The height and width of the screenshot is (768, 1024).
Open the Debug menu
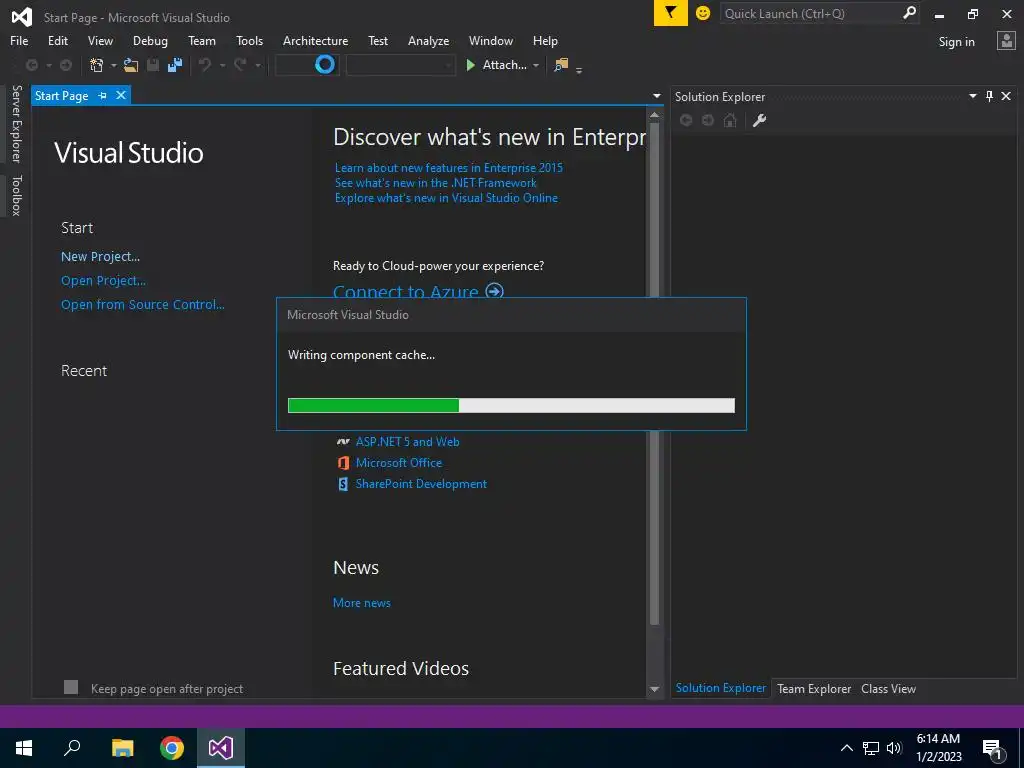tap(150, 40)
